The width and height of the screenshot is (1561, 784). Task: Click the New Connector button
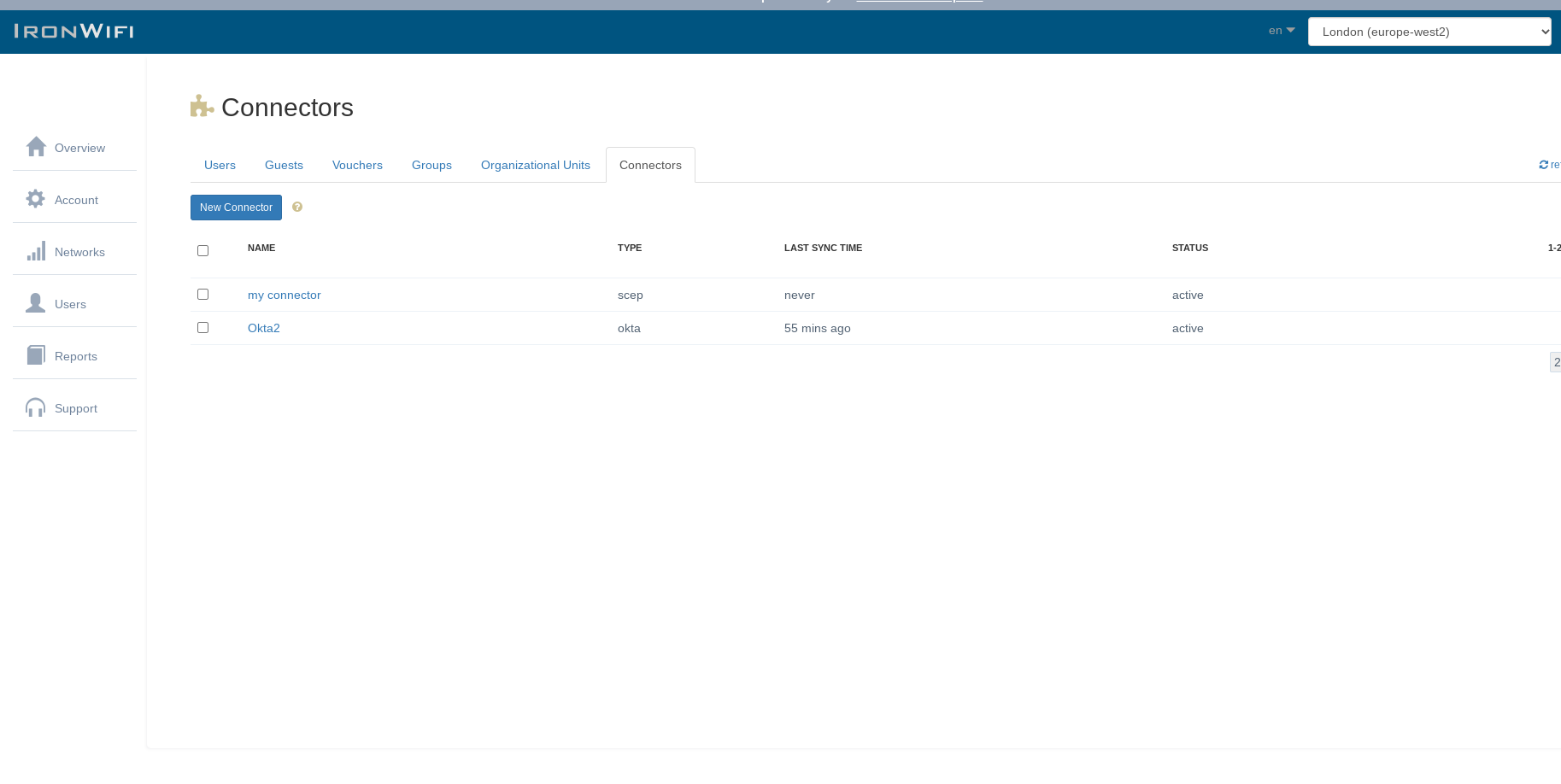coord(236,208)
